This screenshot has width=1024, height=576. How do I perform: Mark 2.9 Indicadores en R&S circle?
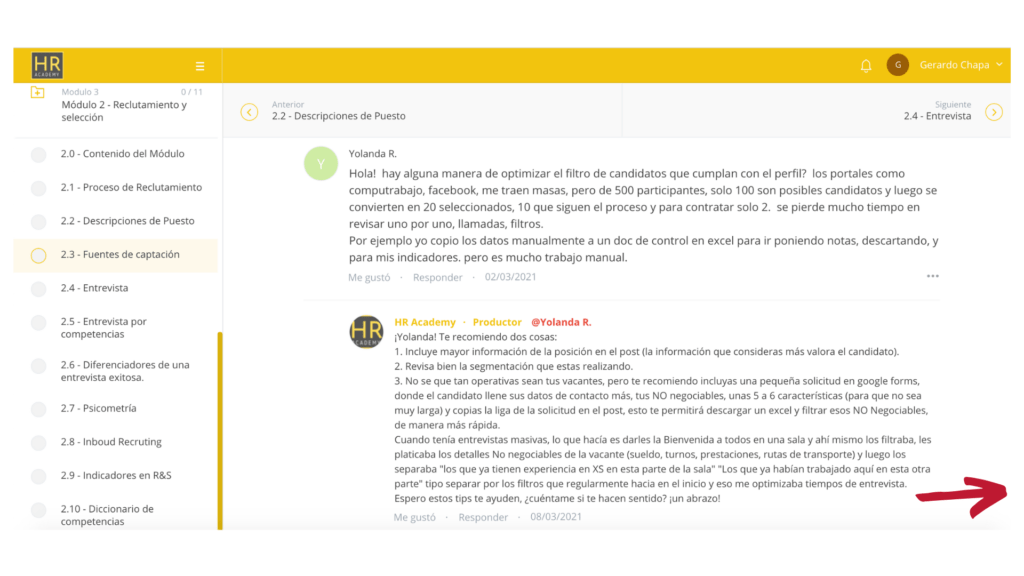(x=39, y=476)
